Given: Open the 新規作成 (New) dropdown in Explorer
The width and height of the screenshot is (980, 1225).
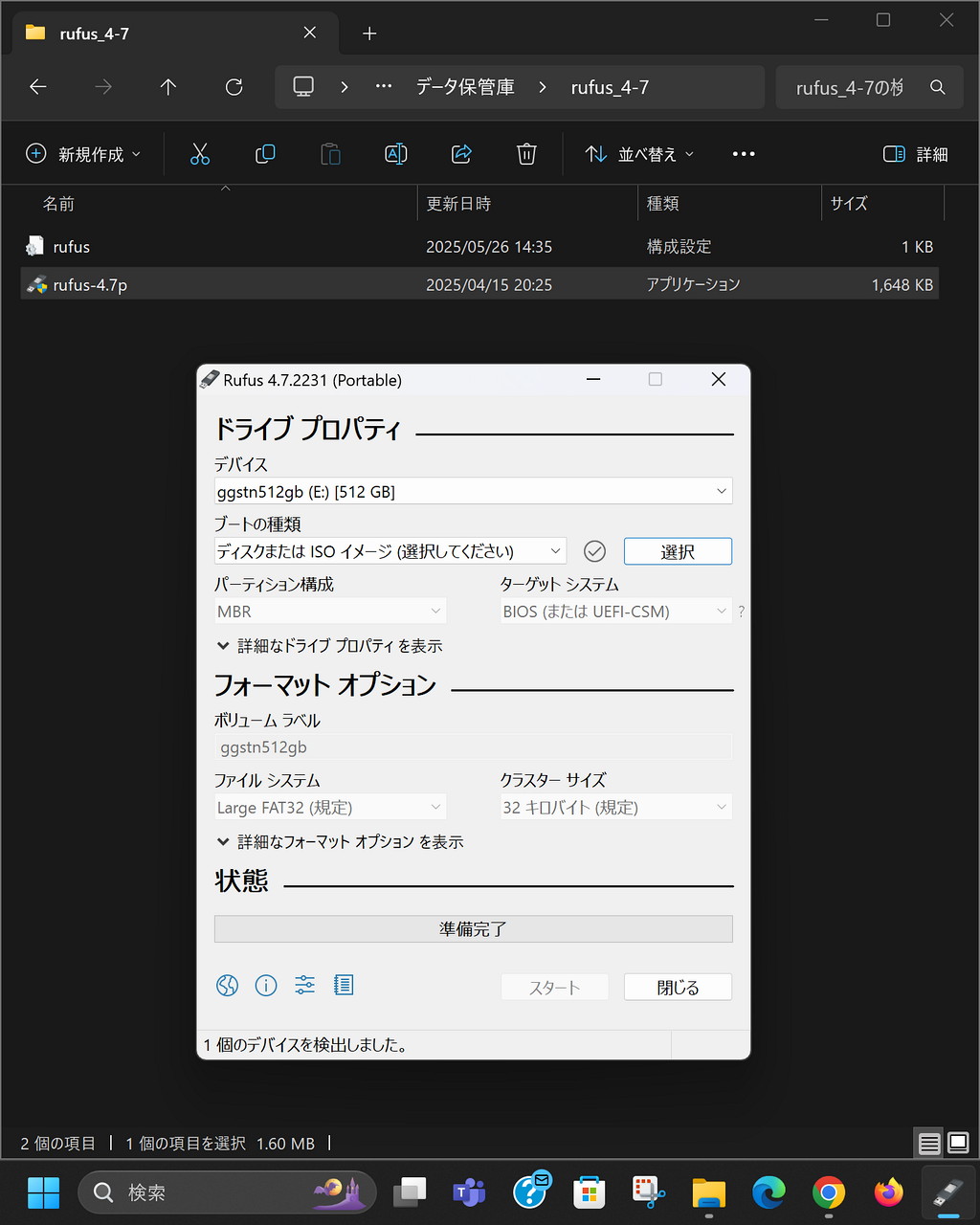Looking at the screenshot, I should pyautogui.click(x=83, y=154).
